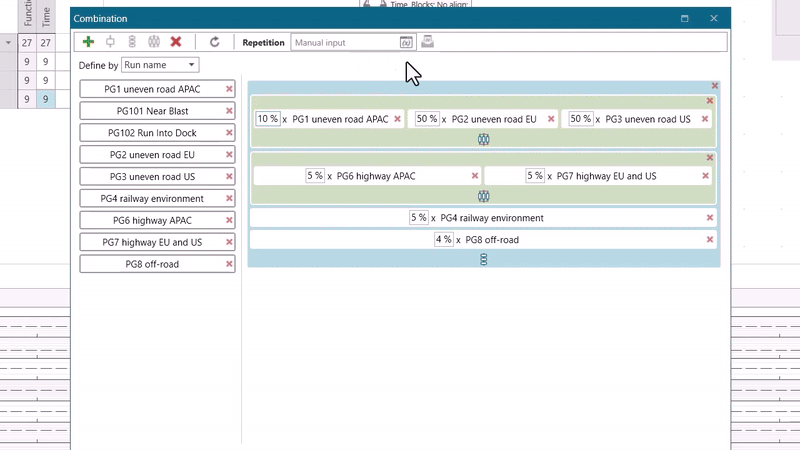The image size is (800, 450).
Task: Remove PG8 off-road from left list
Action: pyautogui.click(x=229, y=264)
